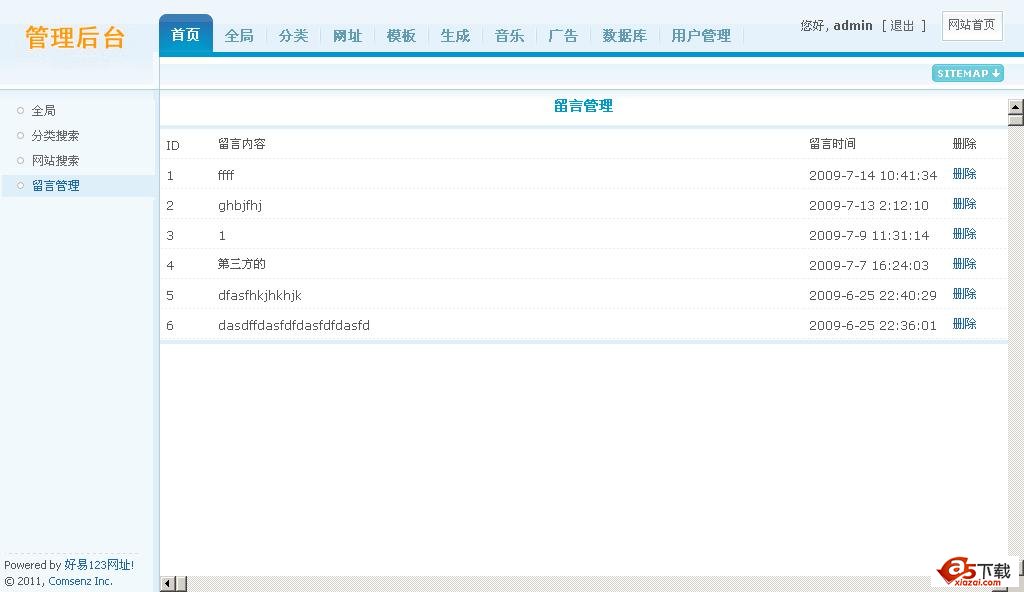Select the 模板 tab
Screen dimensions: 1024x592
tap(401, 36)
